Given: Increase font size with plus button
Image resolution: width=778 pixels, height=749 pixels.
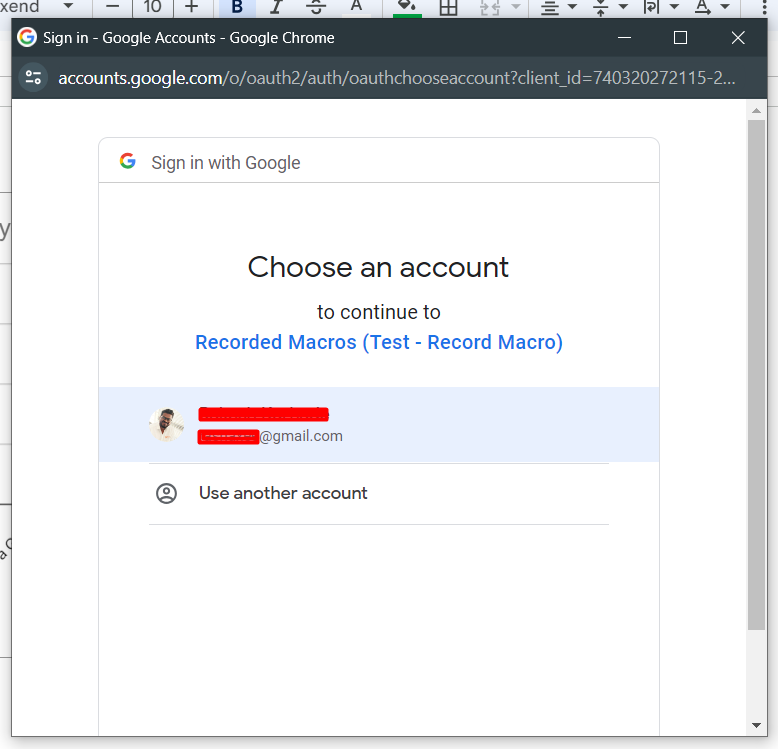Looking at the screenshot, I should (x=192, y=7).
